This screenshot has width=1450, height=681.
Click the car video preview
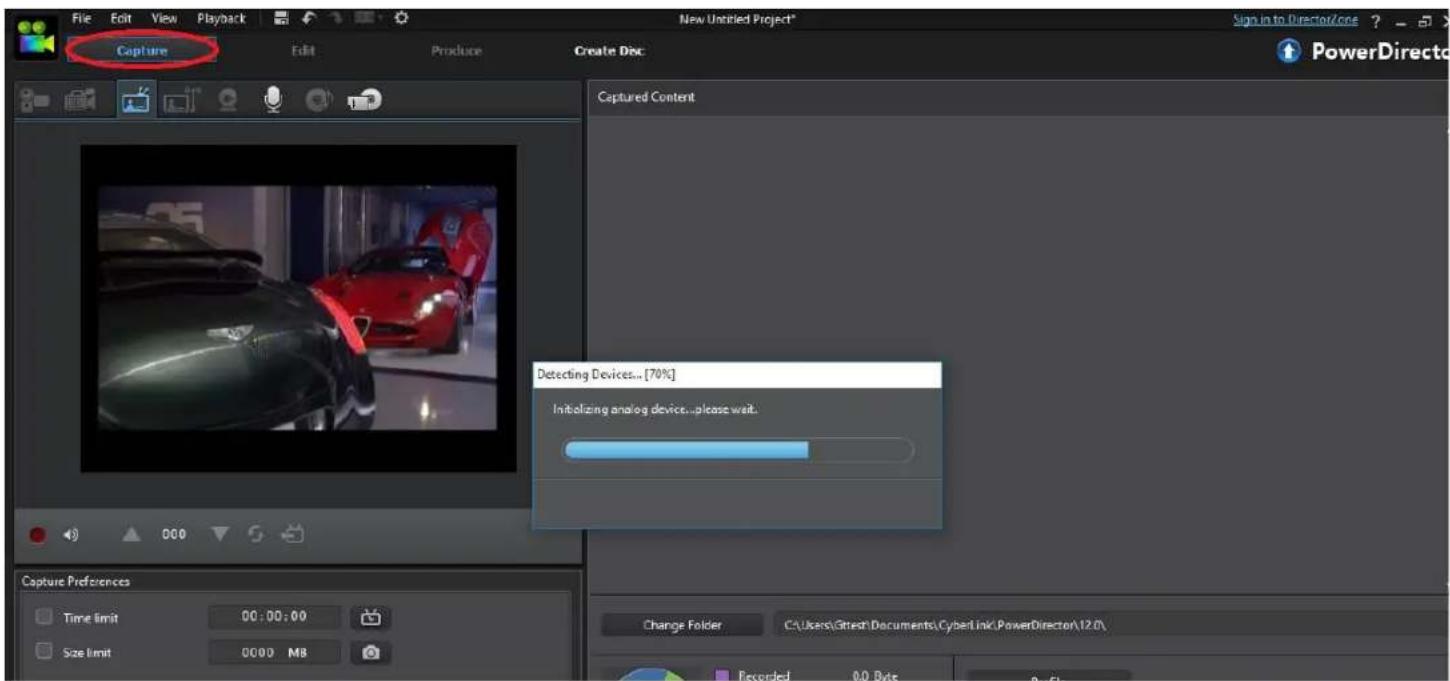(298, 308)
